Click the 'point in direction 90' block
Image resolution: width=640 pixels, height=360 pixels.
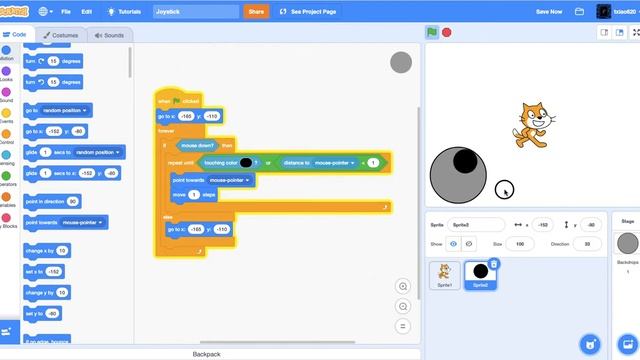tap(52, 202)
